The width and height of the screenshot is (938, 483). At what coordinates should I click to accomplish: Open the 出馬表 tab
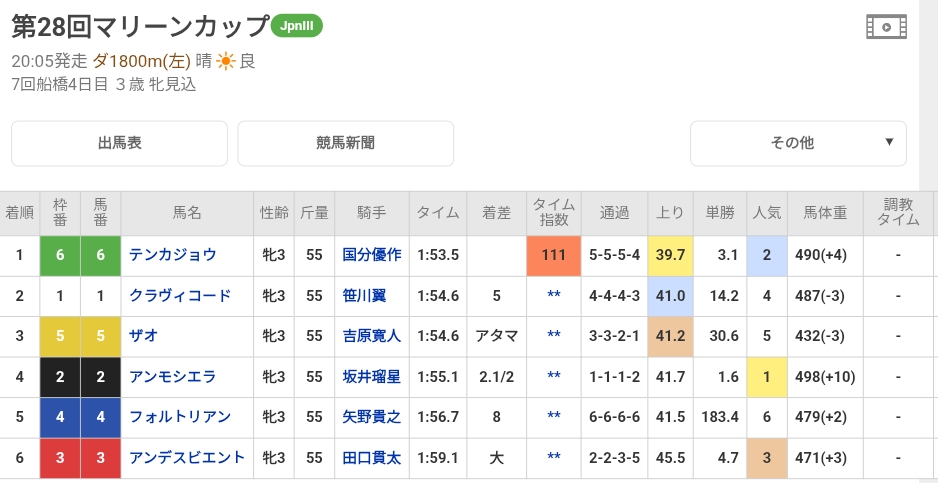(x=119, y=143)
